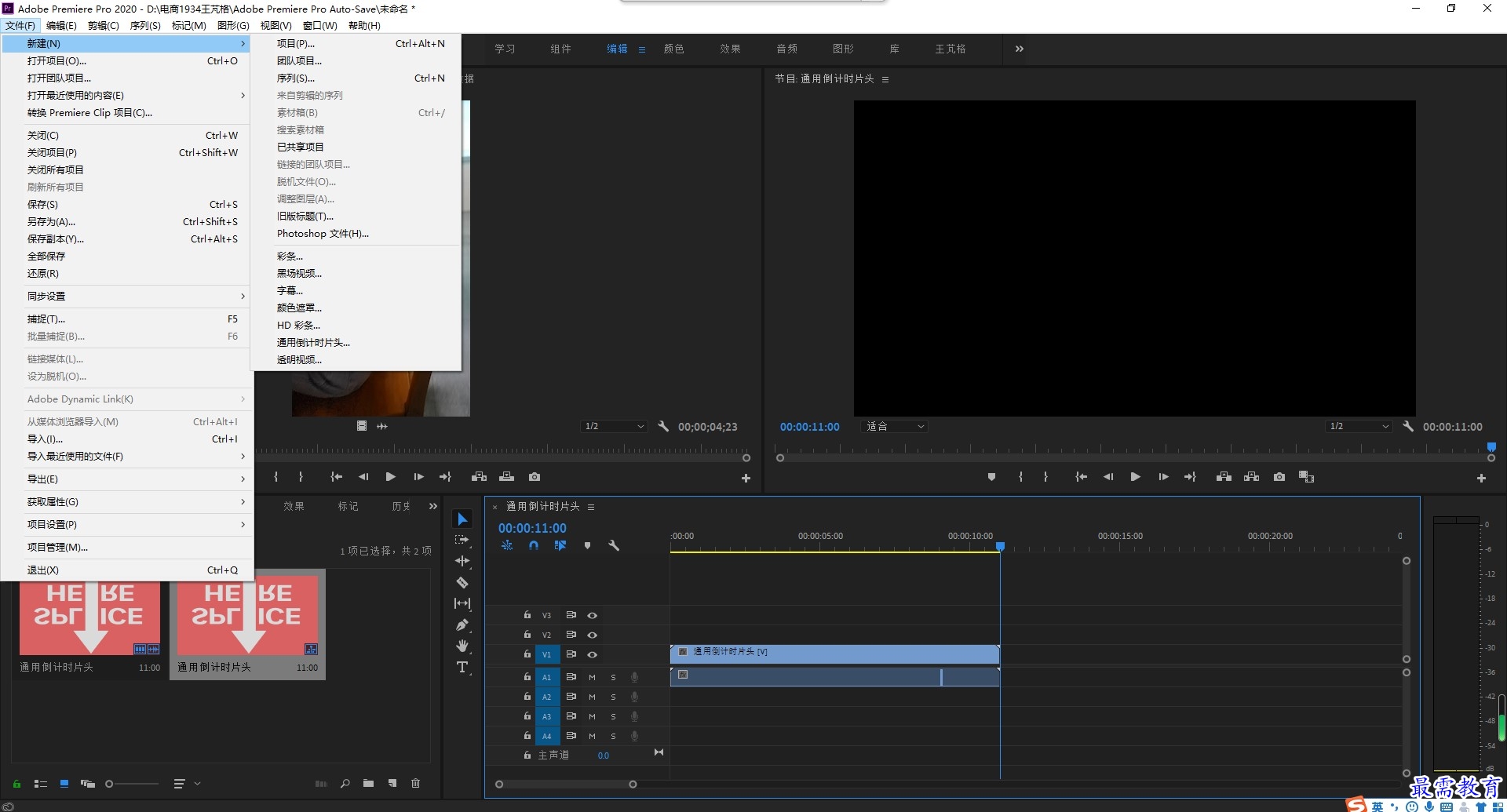The image size is (1507, 812).
Task: Toggle Linked Selection in timeline
Action: pos(560,545)
